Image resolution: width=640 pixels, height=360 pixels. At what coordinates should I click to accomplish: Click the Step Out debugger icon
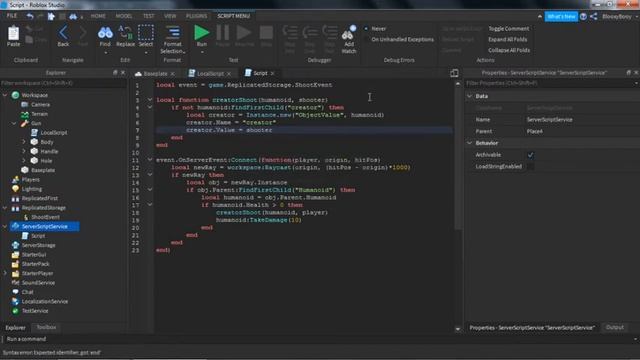(x=330, y=33)
